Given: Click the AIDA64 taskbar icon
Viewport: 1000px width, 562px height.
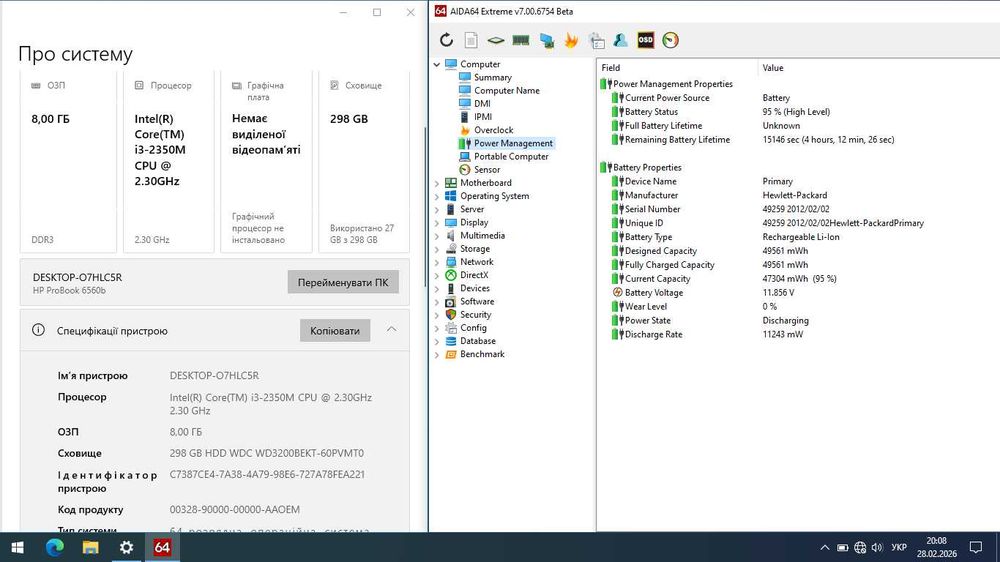Looking at the screenshot, I should (x=162, y=547).
